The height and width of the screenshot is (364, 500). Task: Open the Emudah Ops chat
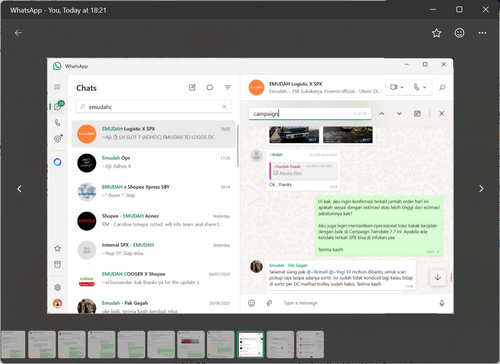pyautogui.click(x=154, y=163)
